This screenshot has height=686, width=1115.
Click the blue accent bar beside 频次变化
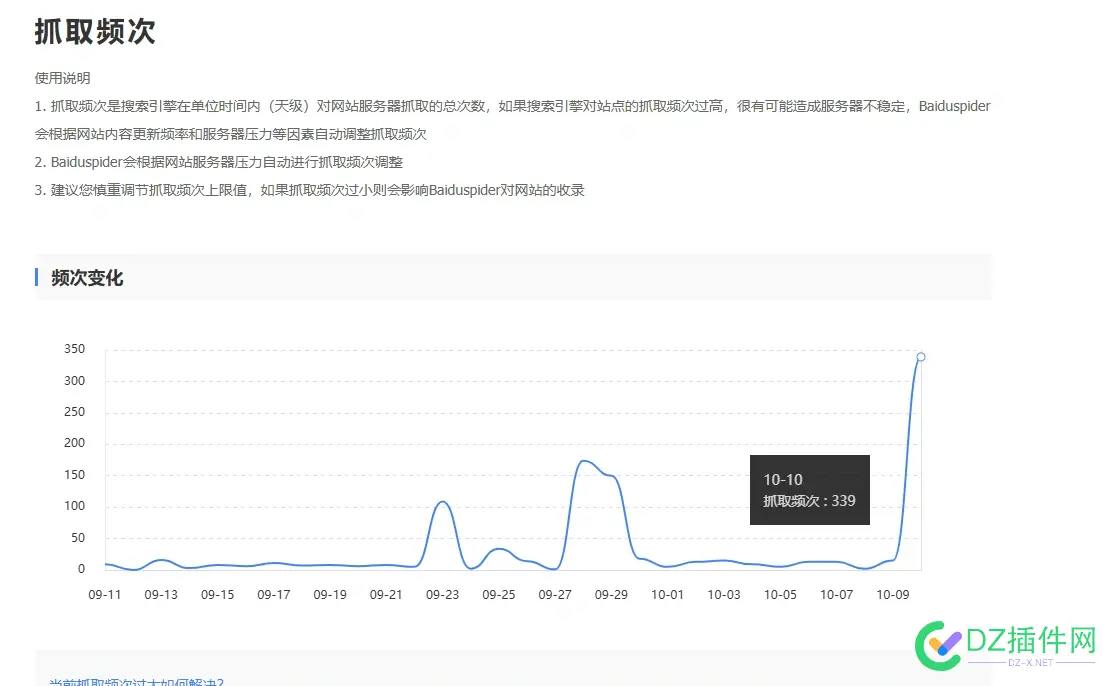pos(38,278)
